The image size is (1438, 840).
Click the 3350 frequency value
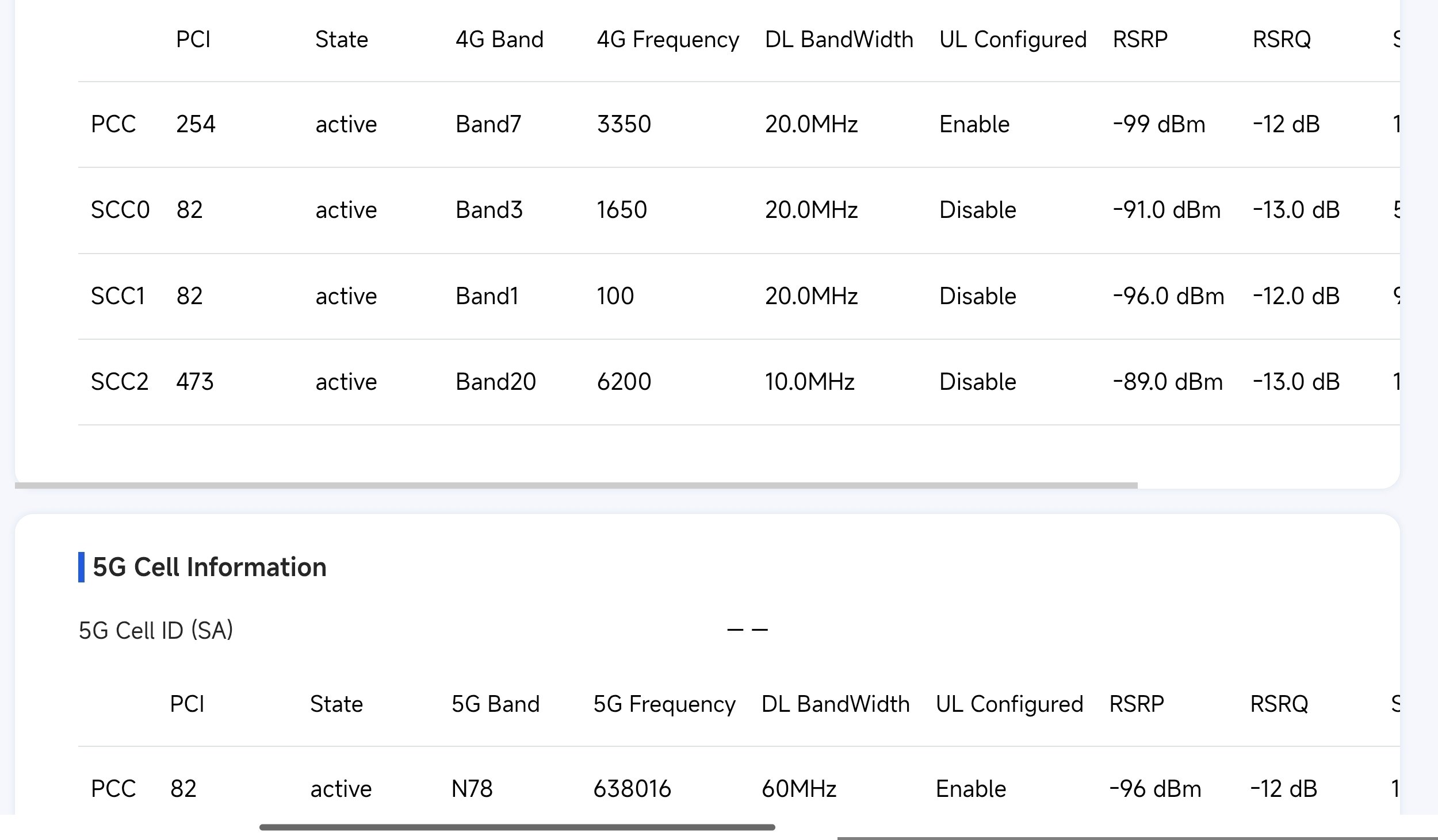624,124
